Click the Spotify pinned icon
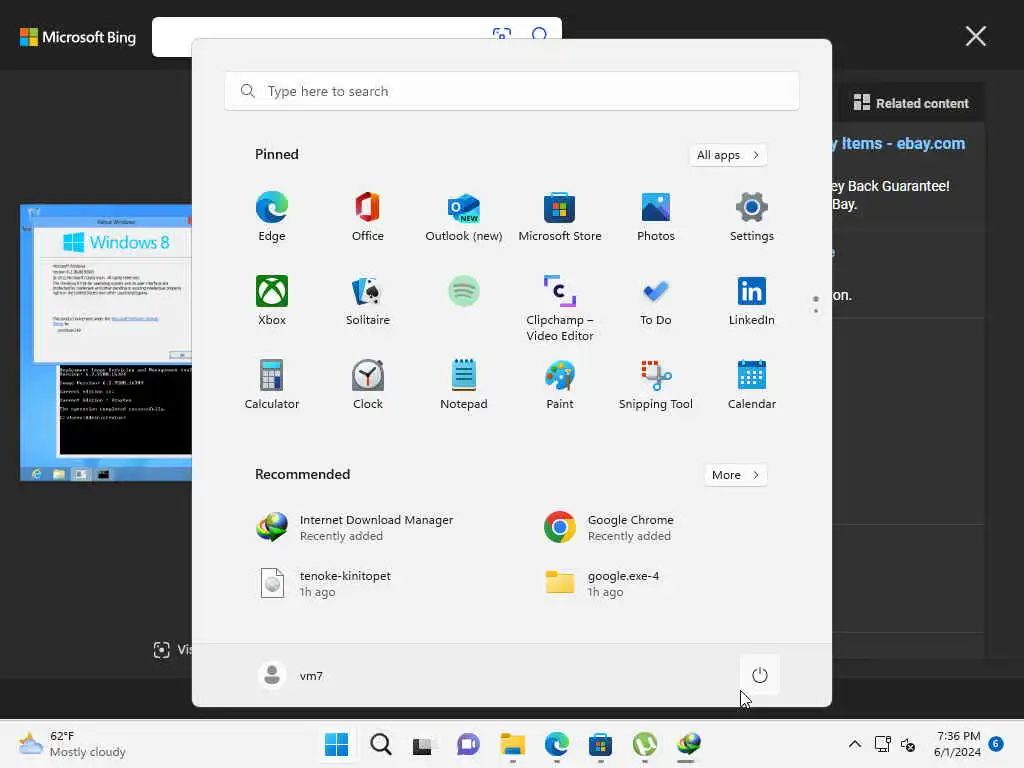Screen dimensions: 1024x768 pos(464,291)
